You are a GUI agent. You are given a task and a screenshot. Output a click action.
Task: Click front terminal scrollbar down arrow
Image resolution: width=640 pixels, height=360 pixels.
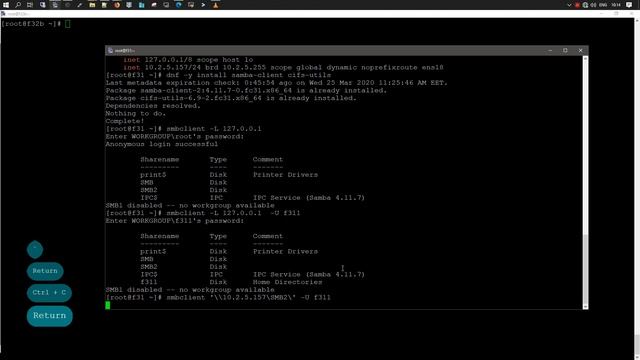click(585, 307)
